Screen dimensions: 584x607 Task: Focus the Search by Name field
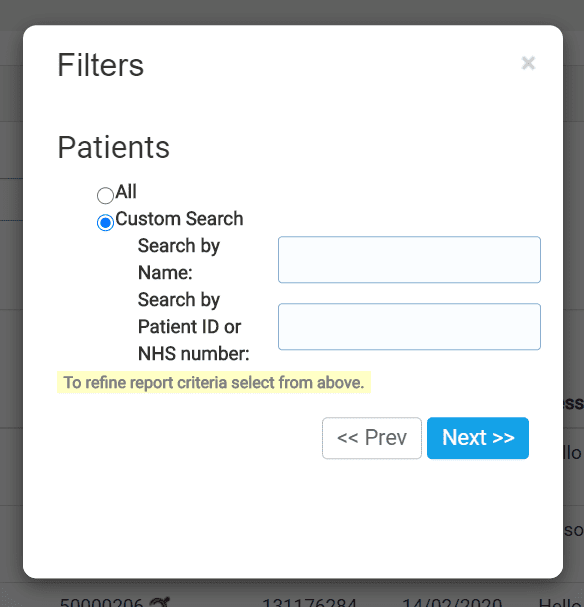pos(409,259)
